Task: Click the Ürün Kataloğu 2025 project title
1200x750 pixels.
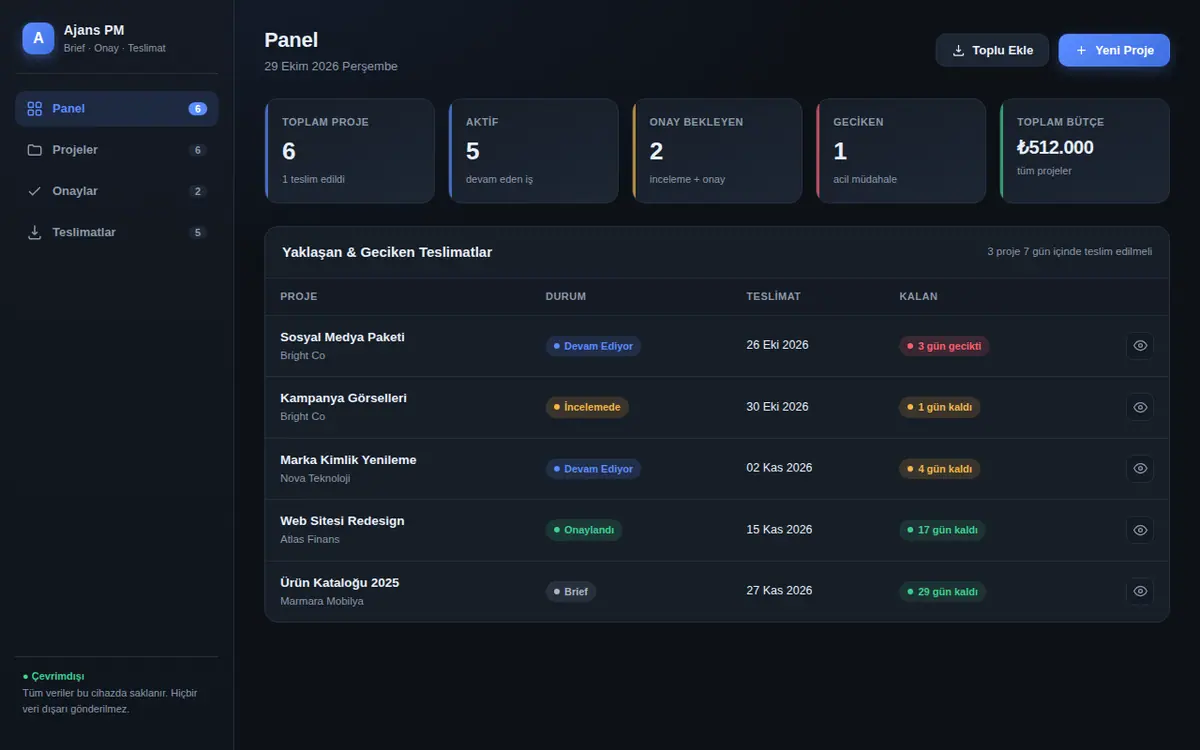Action: point(339,583)
